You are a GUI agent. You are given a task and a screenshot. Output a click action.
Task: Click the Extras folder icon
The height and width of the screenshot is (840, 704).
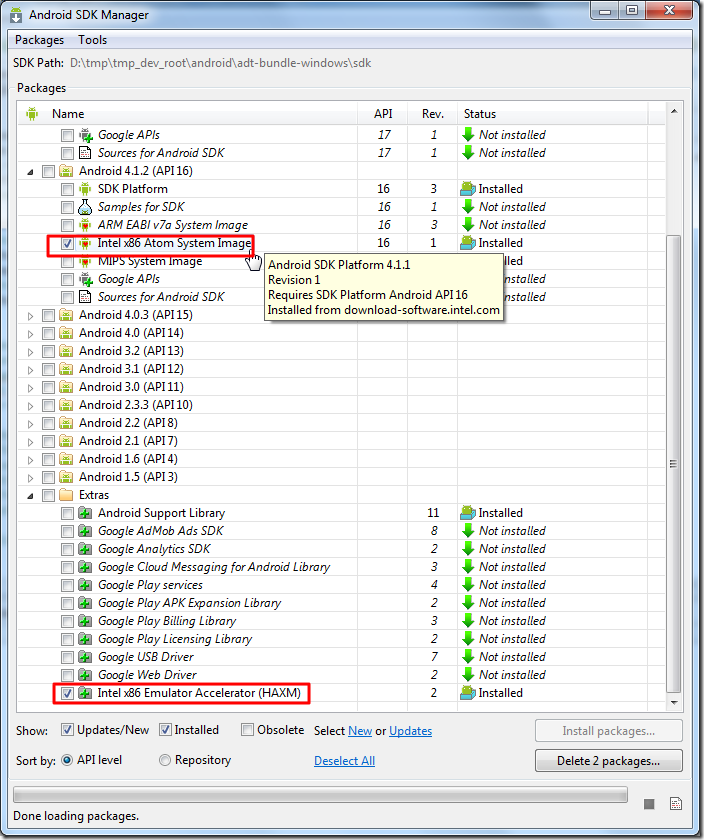pos(66,495)
